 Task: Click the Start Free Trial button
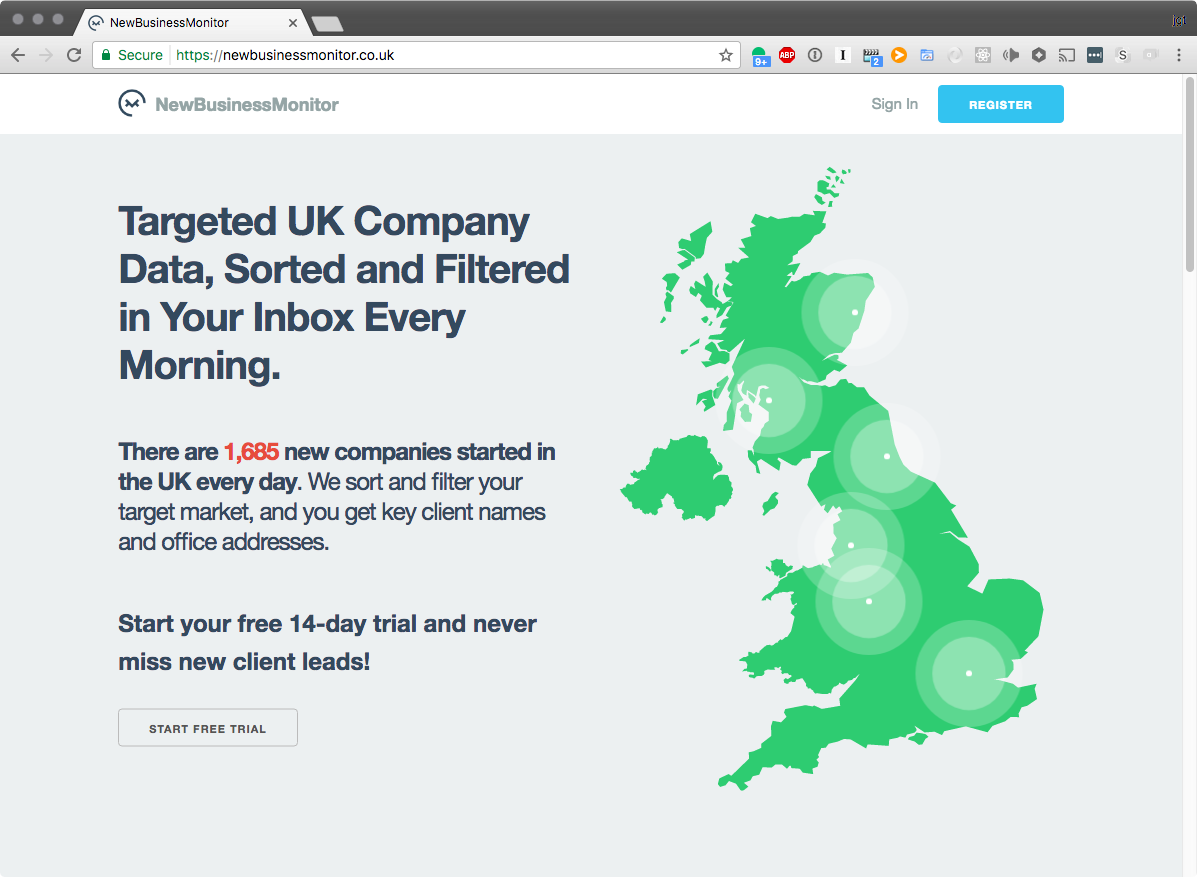click(x=208, y=728)
